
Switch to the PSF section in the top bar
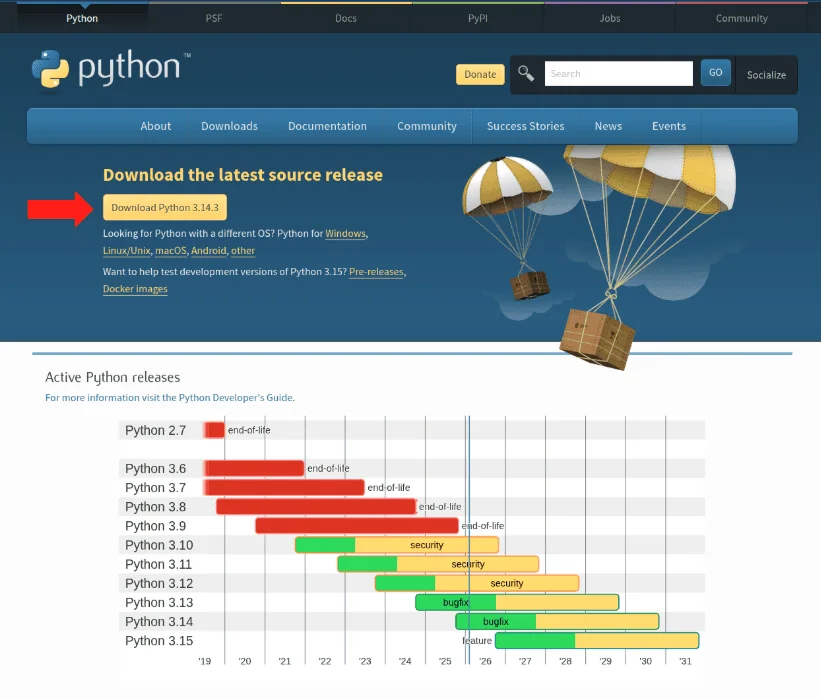coord(213,17)
